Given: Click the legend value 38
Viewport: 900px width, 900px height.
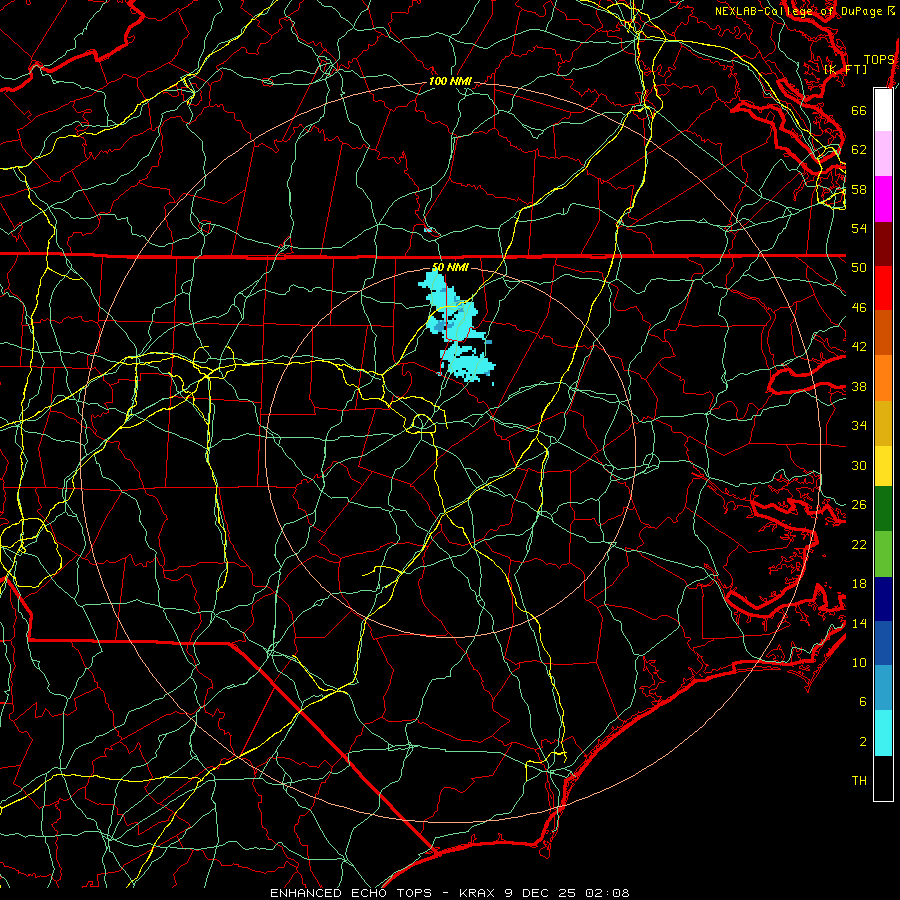Looking at the screenshot, I should click(x=859, y=386).
